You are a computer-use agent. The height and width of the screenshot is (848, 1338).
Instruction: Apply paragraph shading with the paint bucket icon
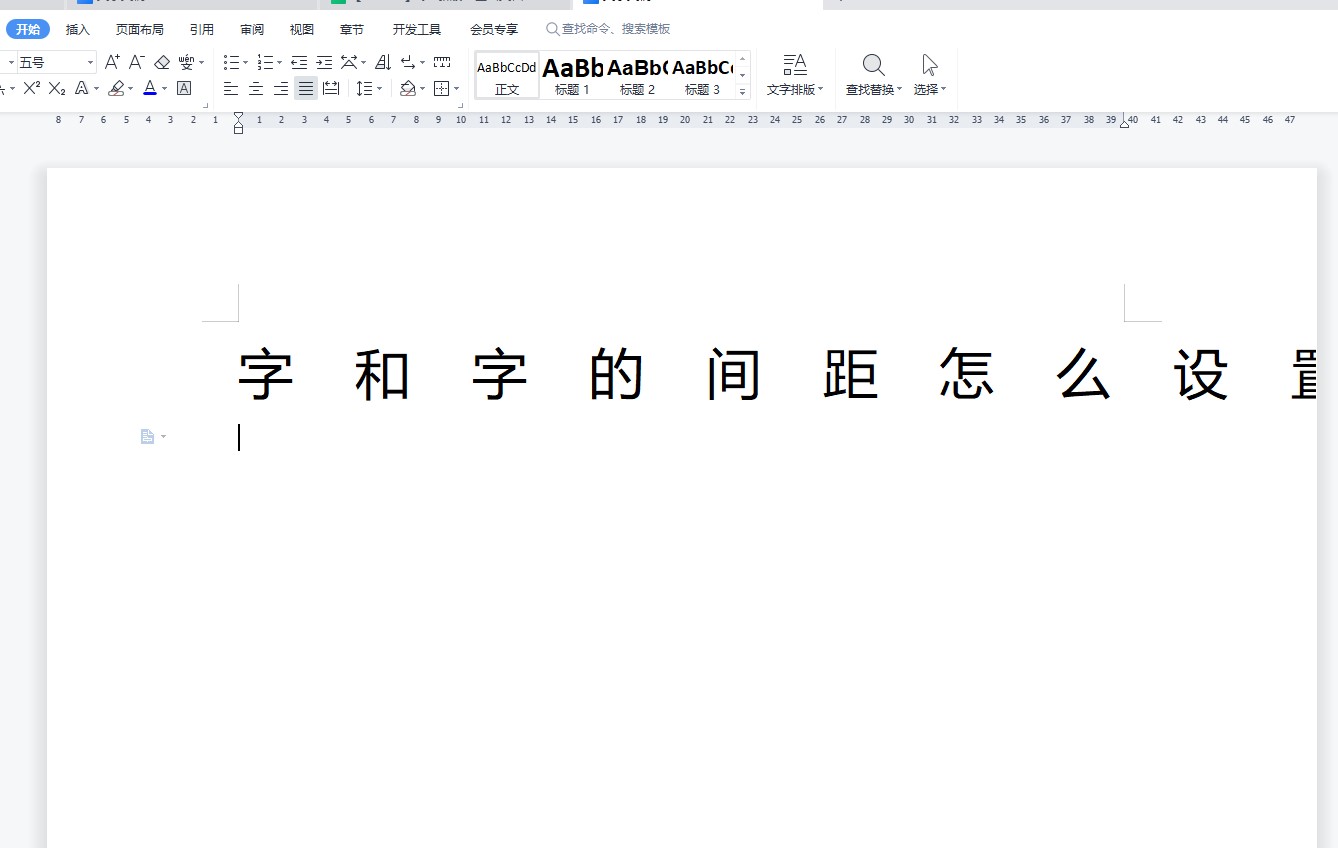407,88
